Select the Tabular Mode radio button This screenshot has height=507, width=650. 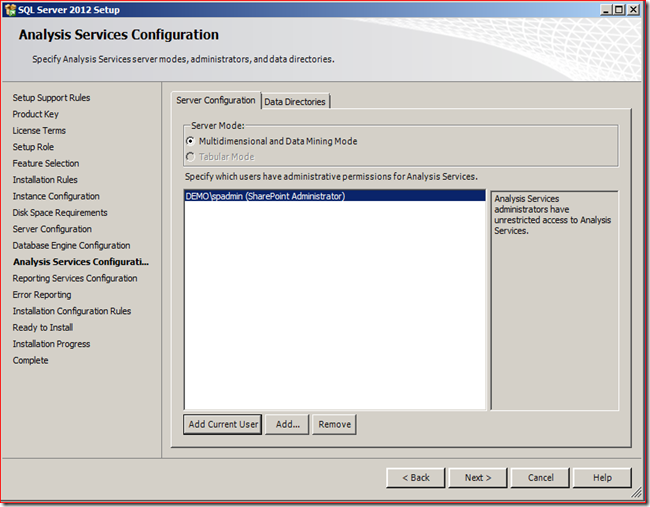pyautogui.click(x=190, y=157)
